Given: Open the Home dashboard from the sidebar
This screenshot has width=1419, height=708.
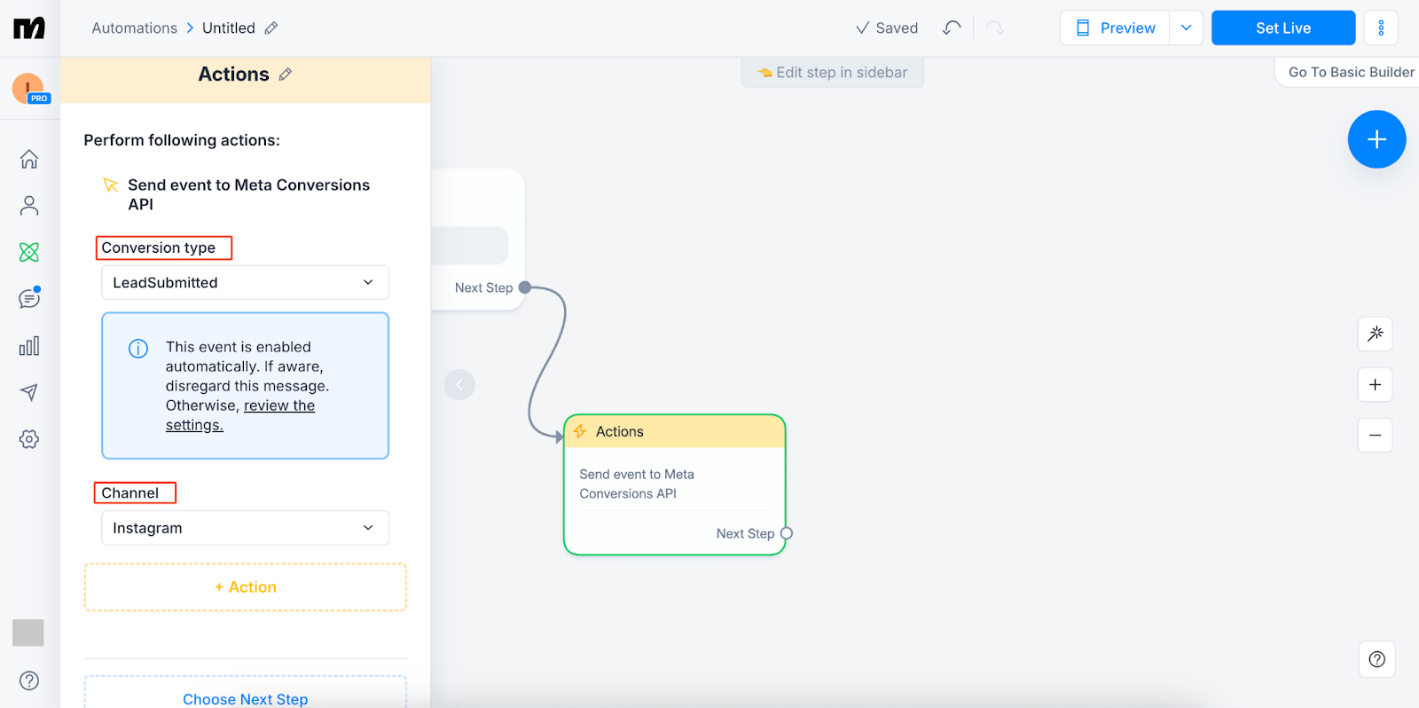Looking at the screenshot, I should point(29,158).
